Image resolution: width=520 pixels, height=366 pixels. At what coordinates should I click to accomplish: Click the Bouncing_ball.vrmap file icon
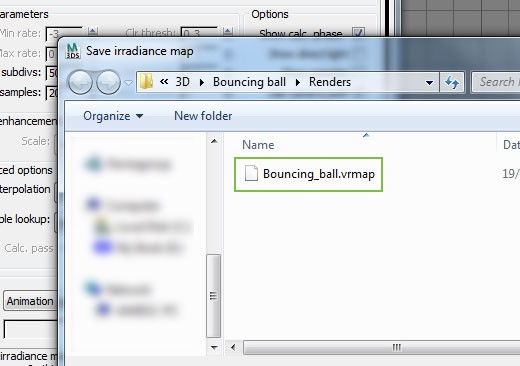[251, 173]
